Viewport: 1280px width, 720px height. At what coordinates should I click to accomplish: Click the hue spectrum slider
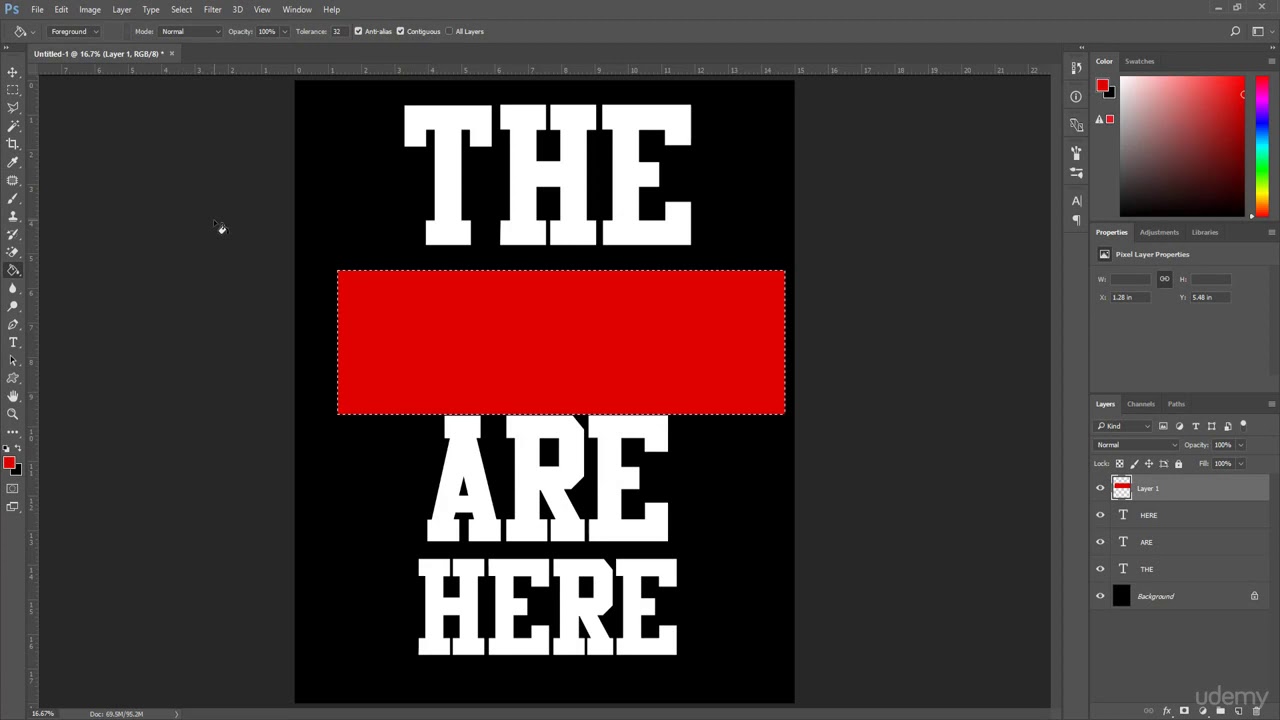click(x=1262, y=146)
